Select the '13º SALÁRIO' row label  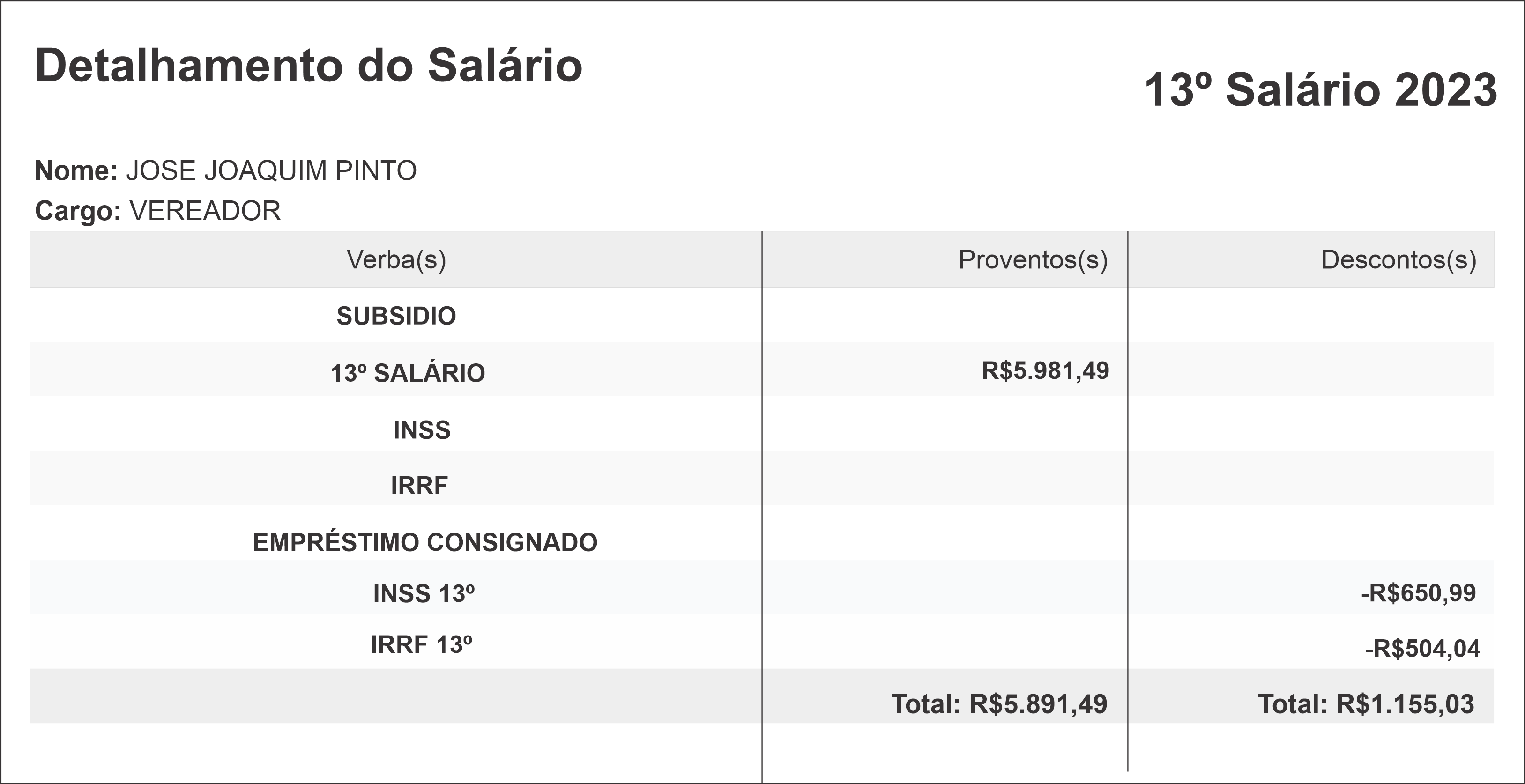[x=407, y=373]
